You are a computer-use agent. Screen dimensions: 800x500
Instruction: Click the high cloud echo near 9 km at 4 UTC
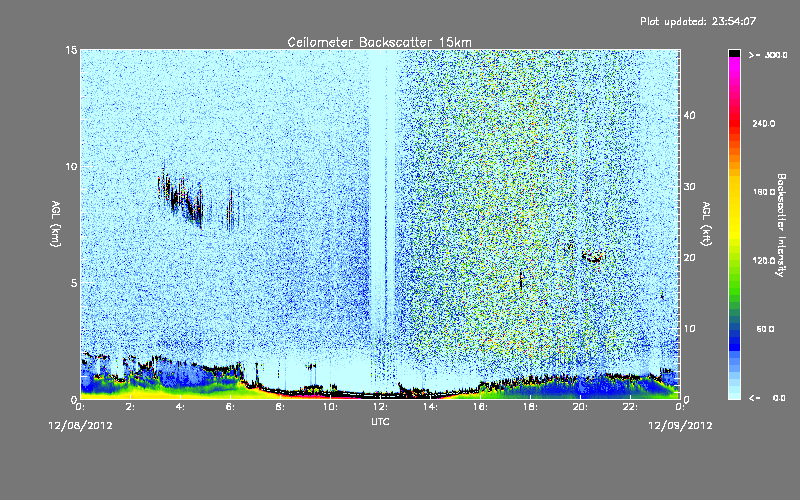tap(181, 196)
